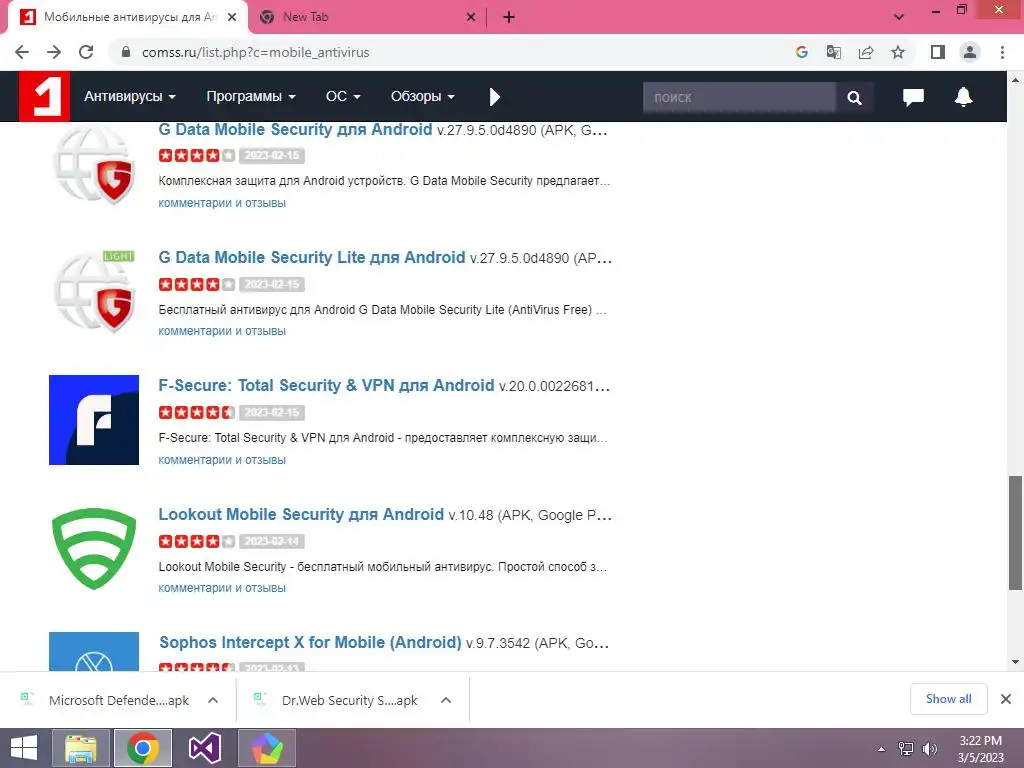Open Lookout Mobile Security для Android link
The height and width of the screenshot is (768, 1024).
301,514
